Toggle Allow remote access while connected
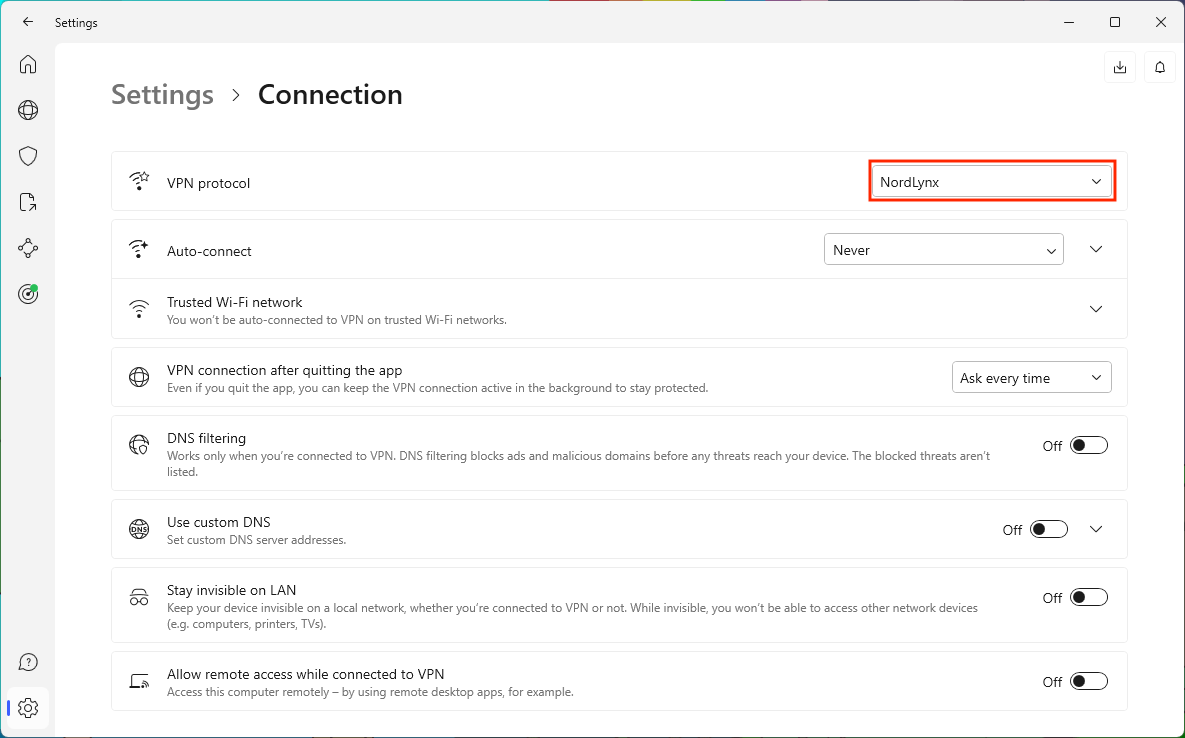This screenshot has height=738, width=1185. (1088, 682)
